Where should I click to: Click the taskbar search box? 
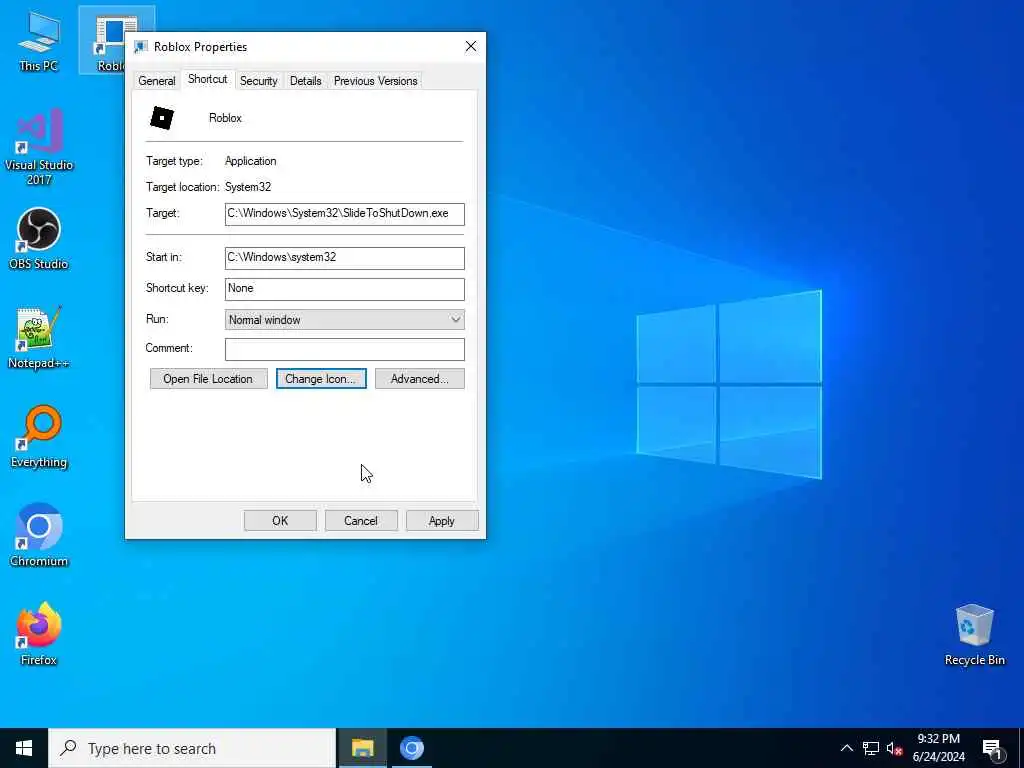[x=192, y=748]
